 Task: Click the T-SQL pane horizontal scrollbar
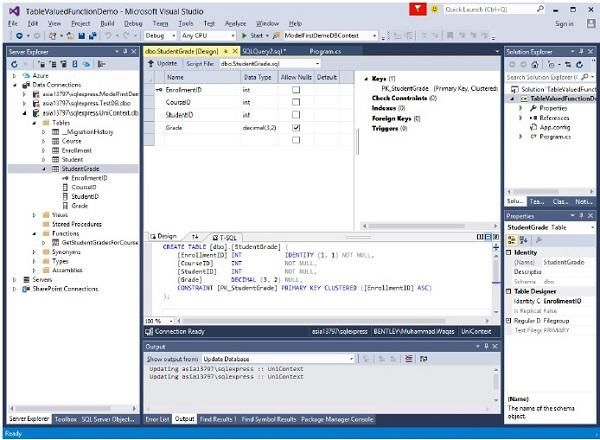pos(332,321)
